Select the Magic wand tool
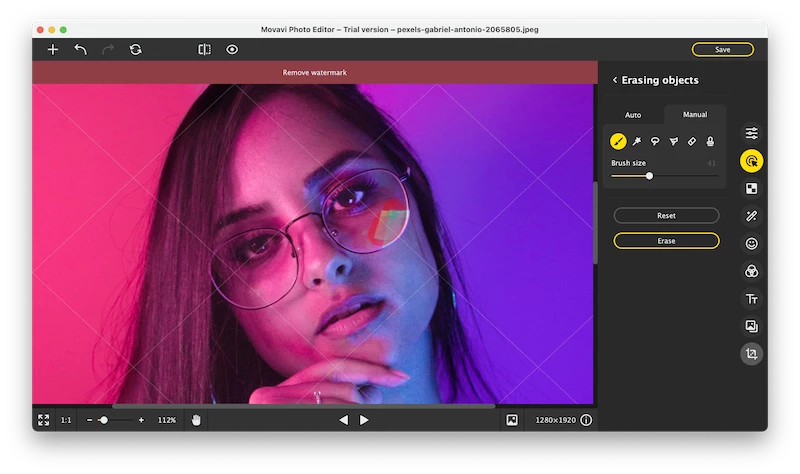Screen dimensions: 800x474 637,141
